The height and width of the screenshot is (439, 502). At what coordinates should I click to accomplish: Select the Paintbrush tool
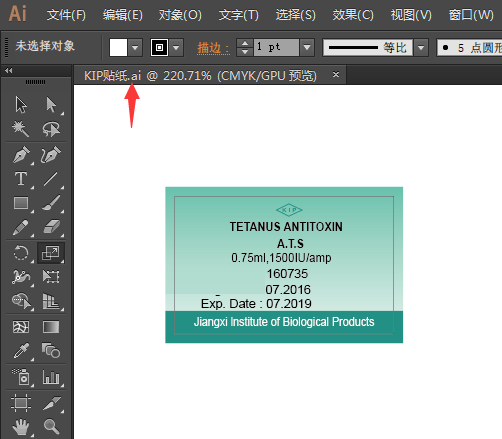click(x=51, y=203)
